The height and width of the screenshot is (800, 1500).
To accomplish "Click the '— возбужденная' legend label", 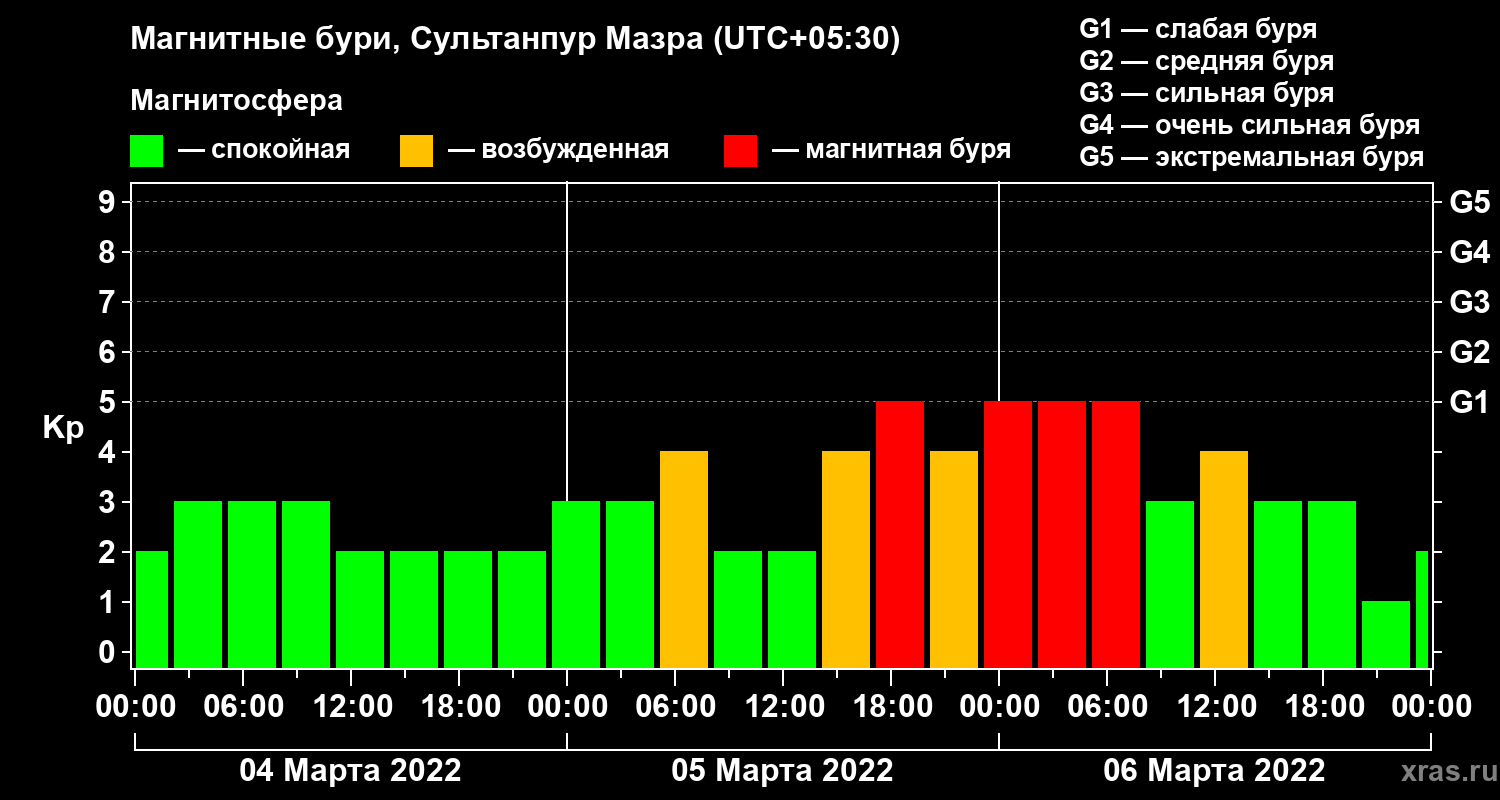I will click(x=558, y=151).
